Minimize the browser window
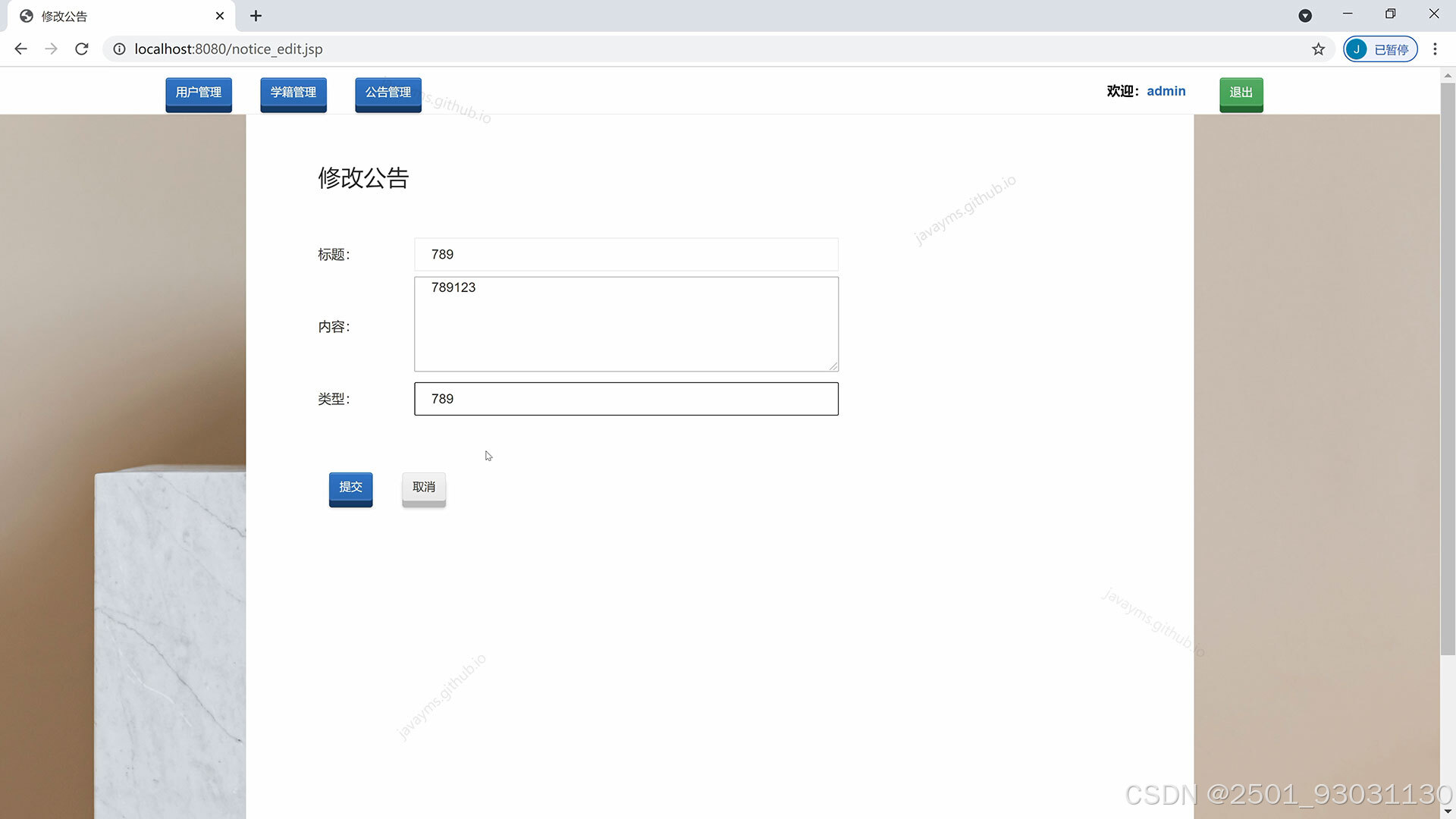This screenshot has width=1456, height=819. pyautogui.click(x=1348, y=14)
